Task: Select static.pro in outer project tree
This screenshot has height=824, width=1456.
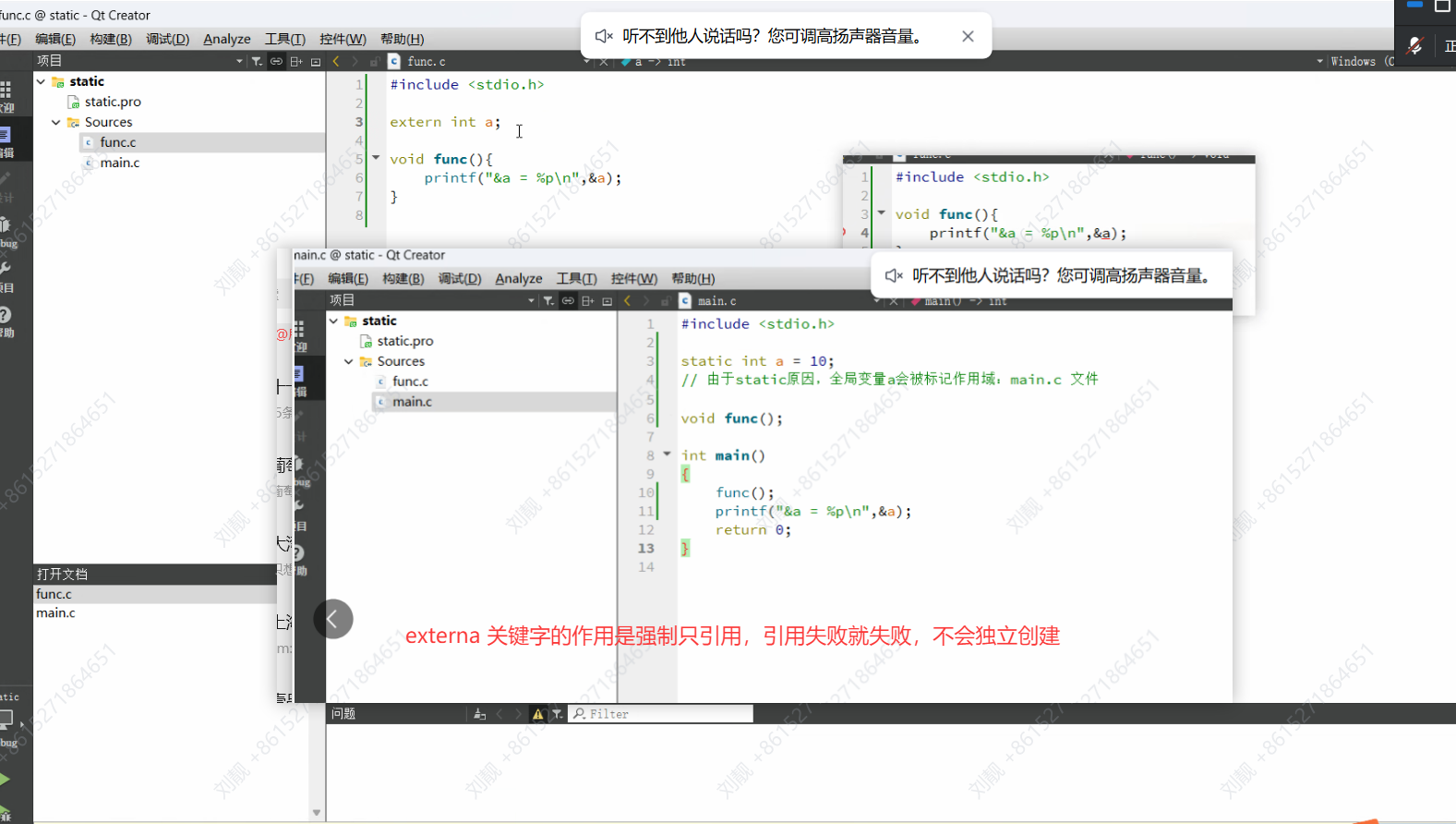Action: coord(113,102)
